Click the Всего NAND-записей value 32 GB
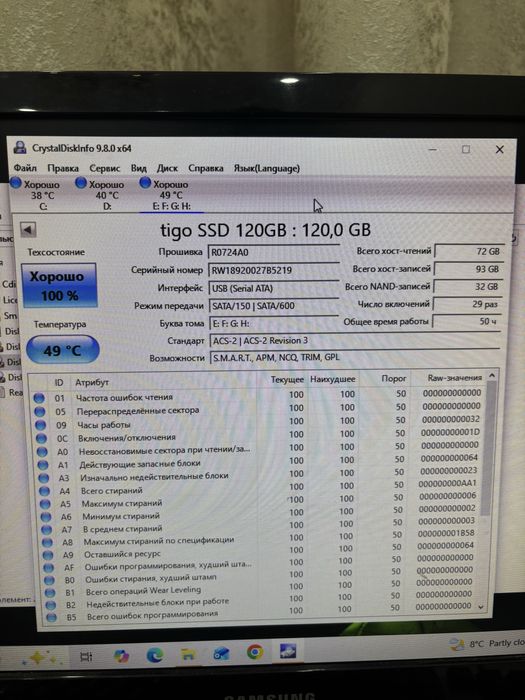Screen dimensions: 525x700 tap(468, 287)
